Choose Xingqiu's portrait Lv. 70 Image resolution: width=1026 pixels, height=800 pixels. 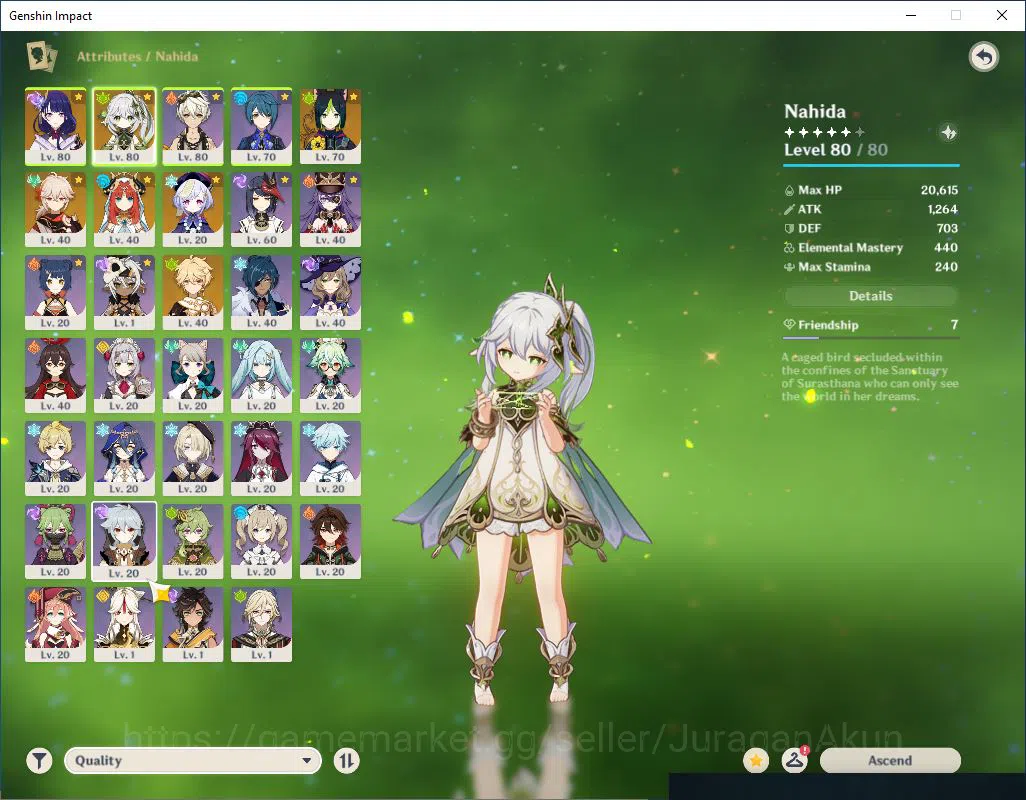[x=262, y=126]
